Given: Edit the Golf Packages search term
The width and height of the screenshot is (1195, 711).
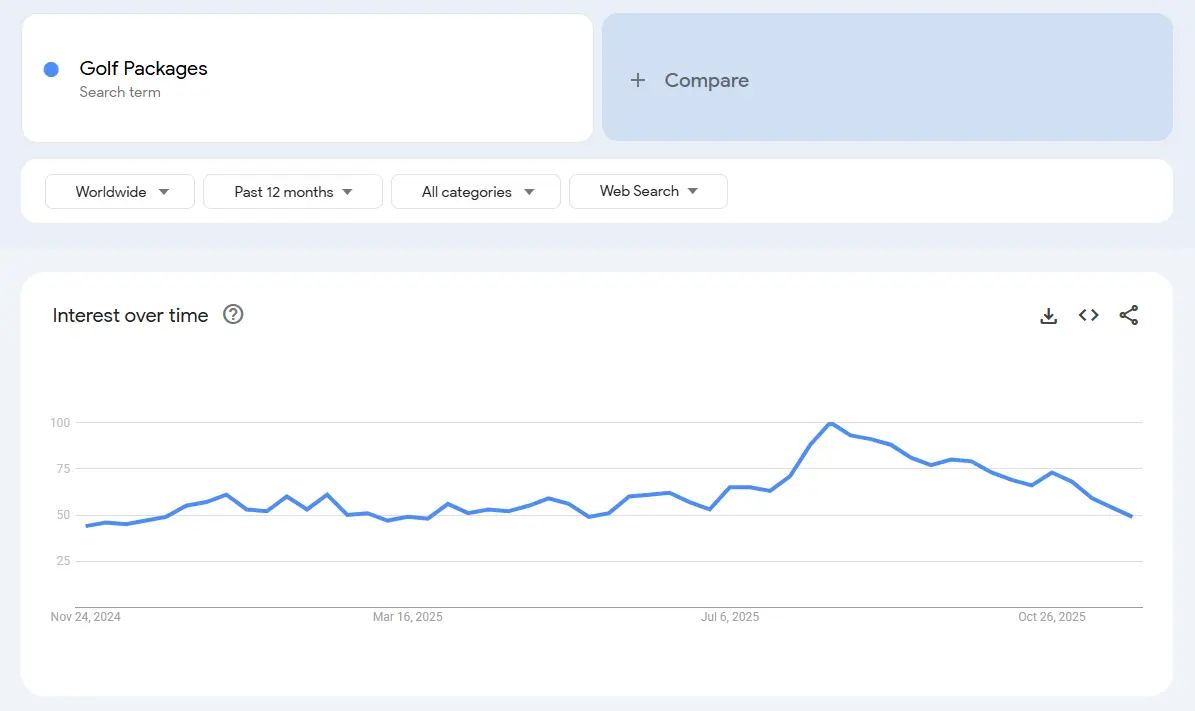Looking at the screenshot, I should coord(144,69).
